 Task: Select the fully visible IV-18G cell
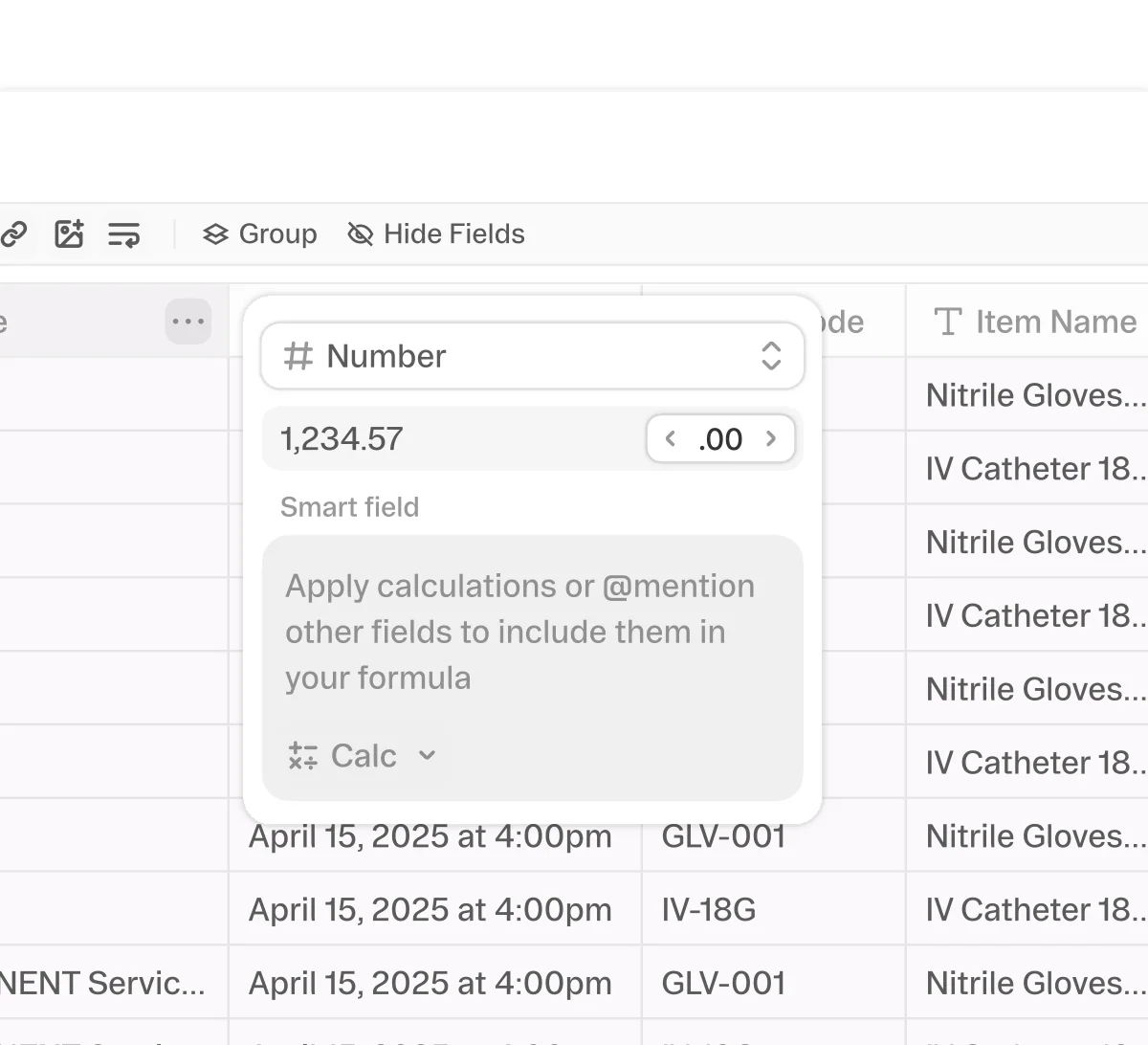(709, 909)
